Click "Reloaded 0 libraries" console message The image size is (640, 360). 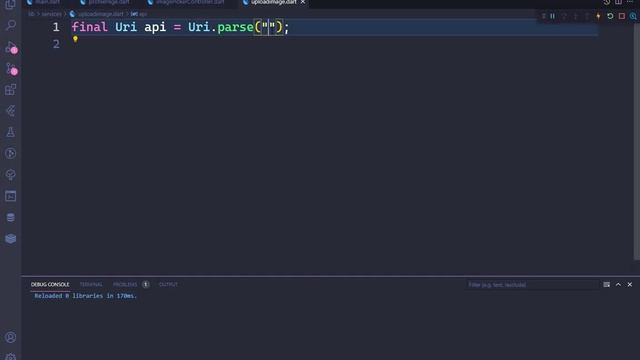point(86,296)
